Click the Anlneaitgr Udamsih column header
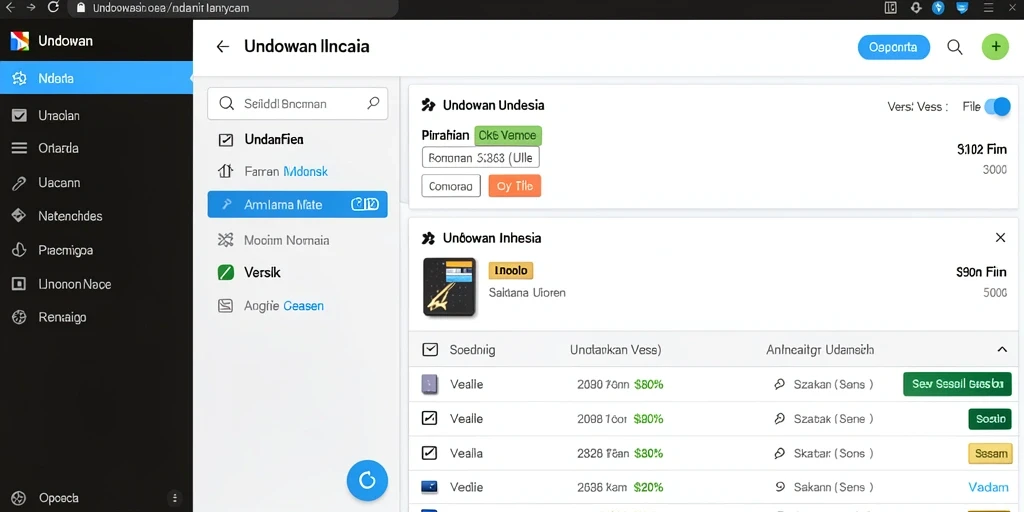The height and width of the screenshot is (512, 1024). (820, 350)
